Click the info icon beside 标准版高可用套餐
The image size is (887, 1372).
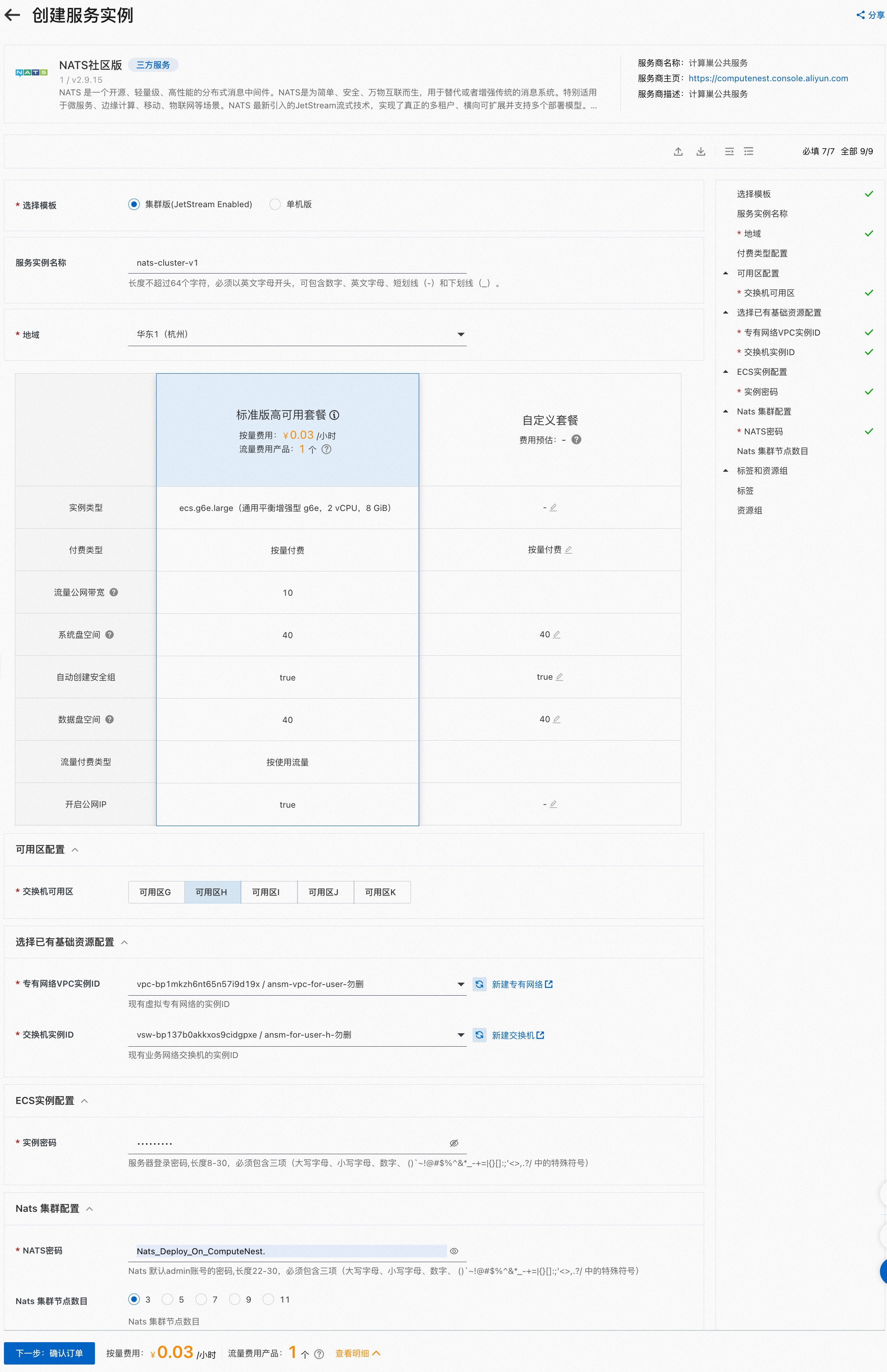[x=334, y=414]
